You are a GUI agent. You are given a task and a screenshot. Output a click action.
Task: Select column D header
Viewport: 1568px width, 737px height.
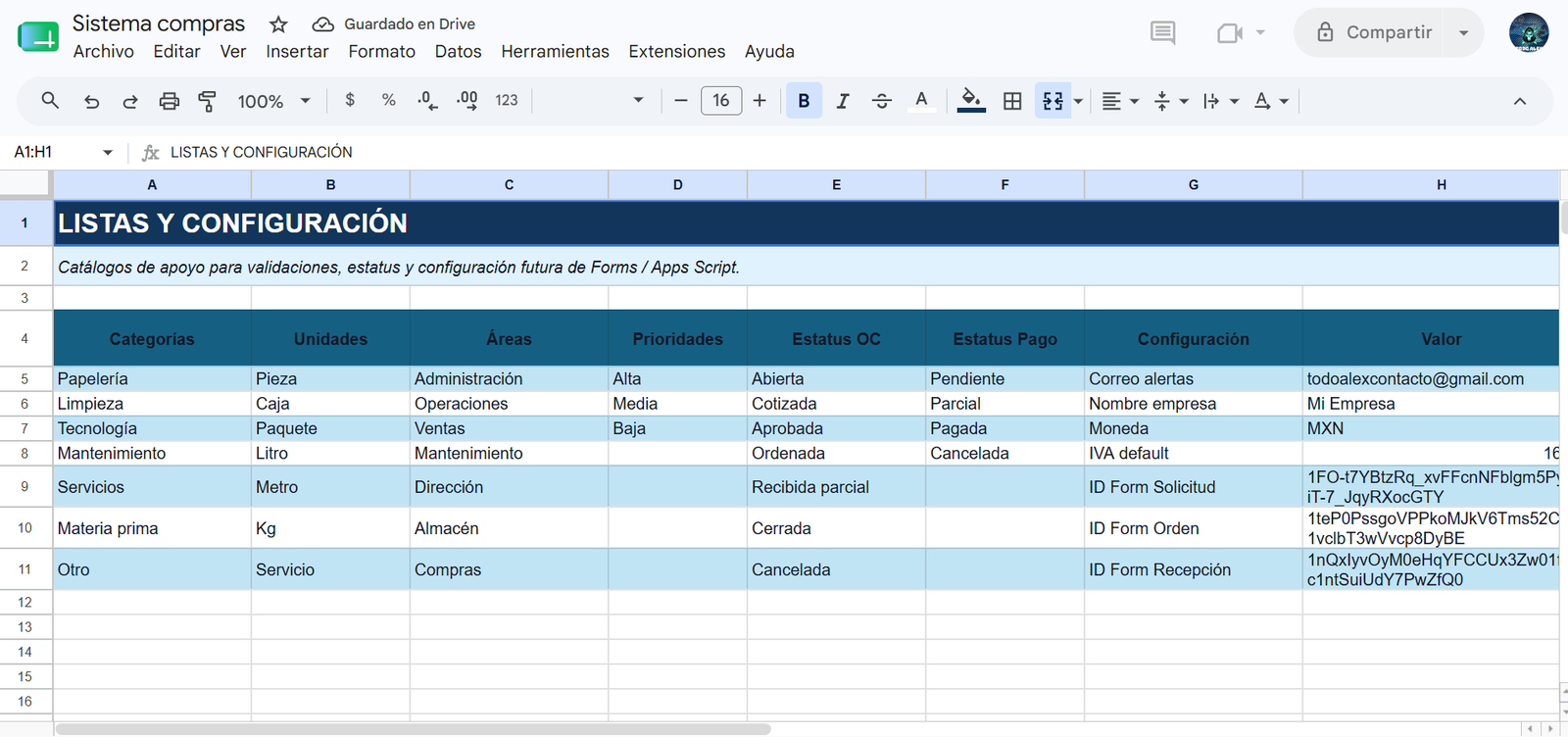677,184
